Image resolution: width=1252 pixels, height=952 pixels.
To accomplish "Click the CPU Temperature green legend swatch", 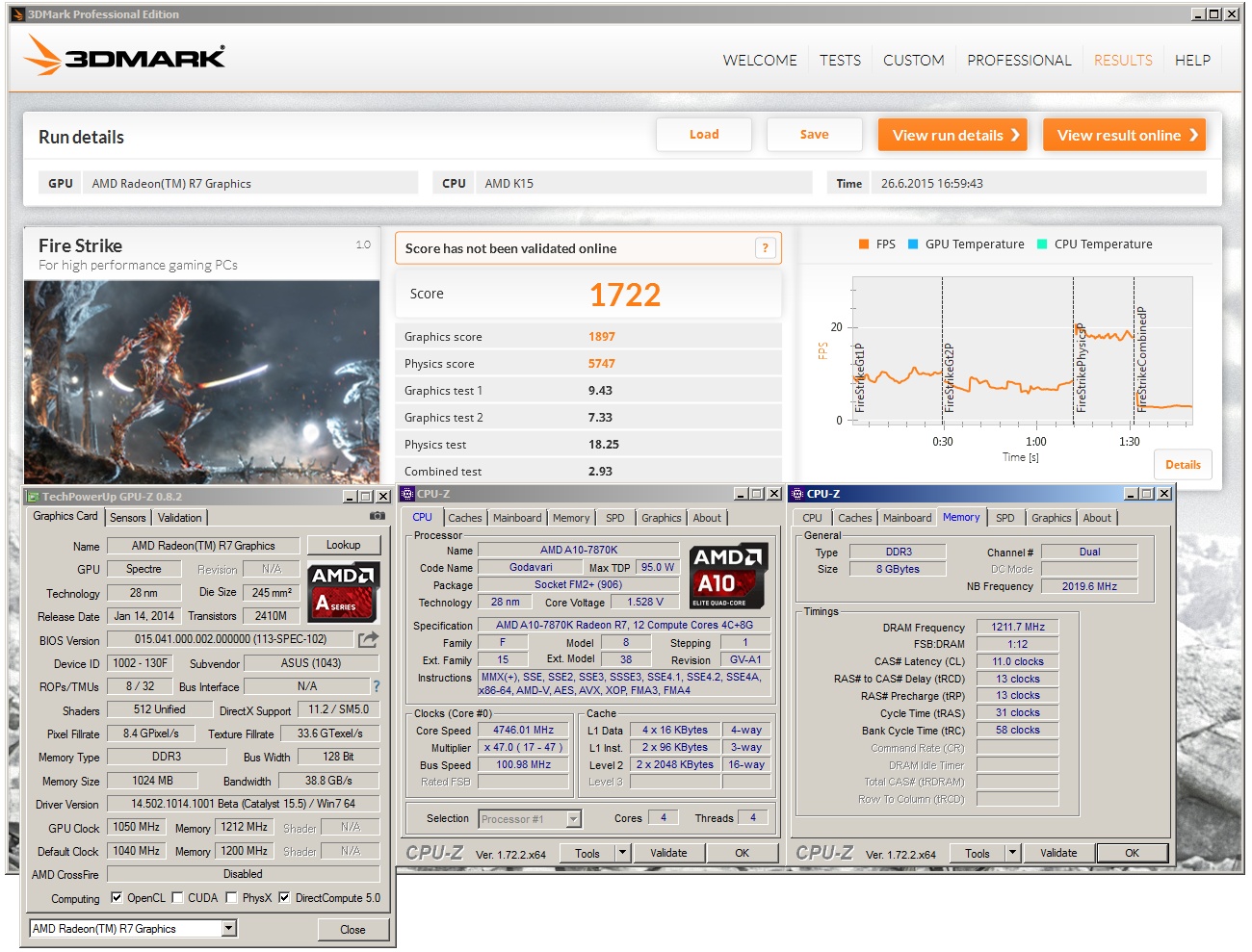I will pyautogui.click(x=1042, y=244).
